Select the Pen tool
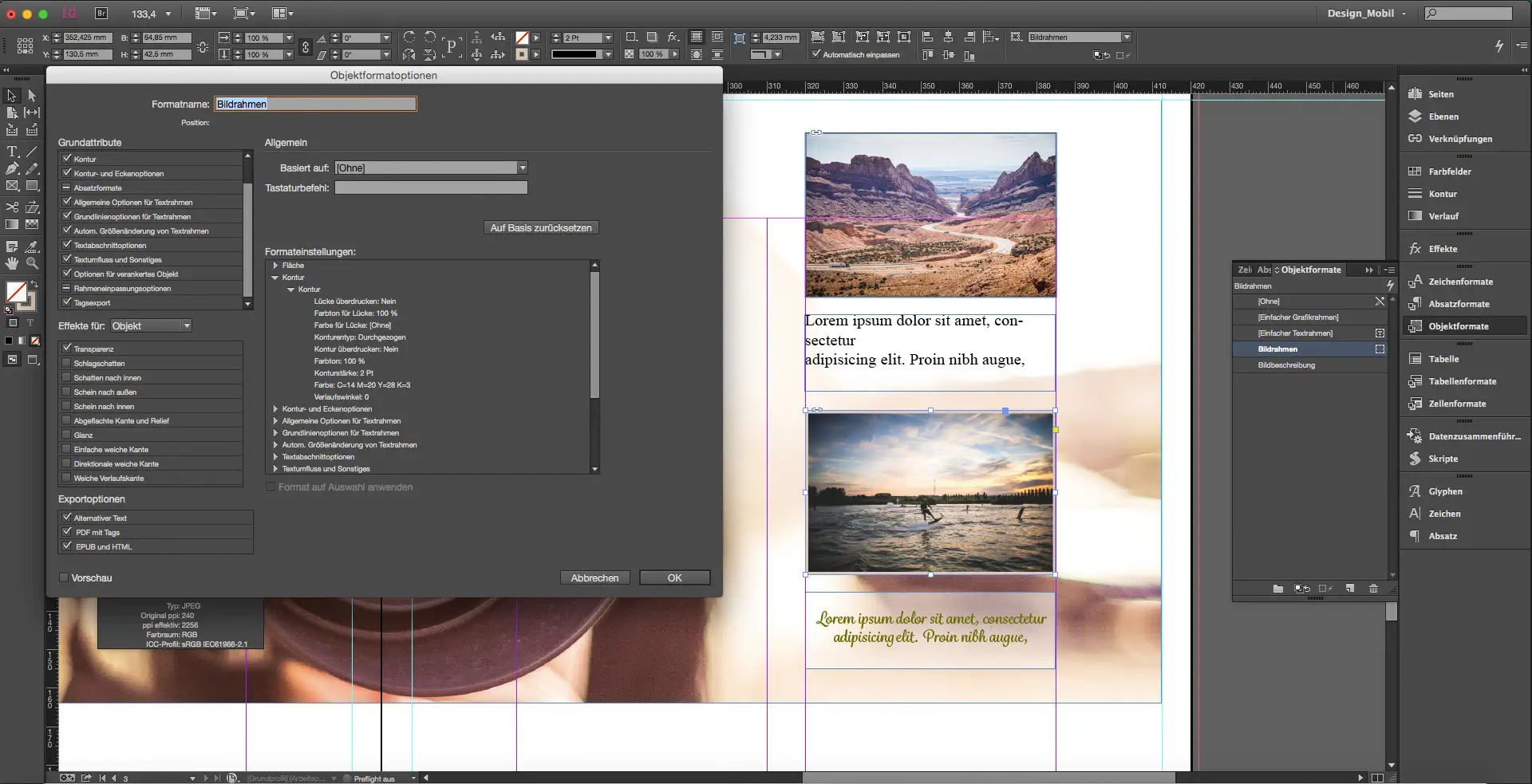The image size is (1532, 784). click(11, 168)
